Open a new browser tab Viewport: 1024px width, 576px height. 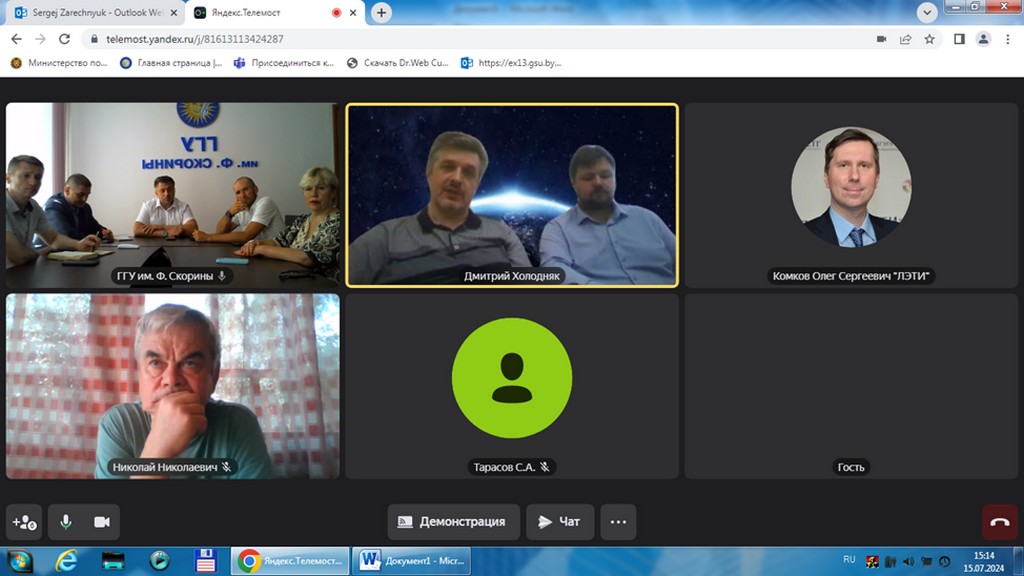tap(381, 13)
